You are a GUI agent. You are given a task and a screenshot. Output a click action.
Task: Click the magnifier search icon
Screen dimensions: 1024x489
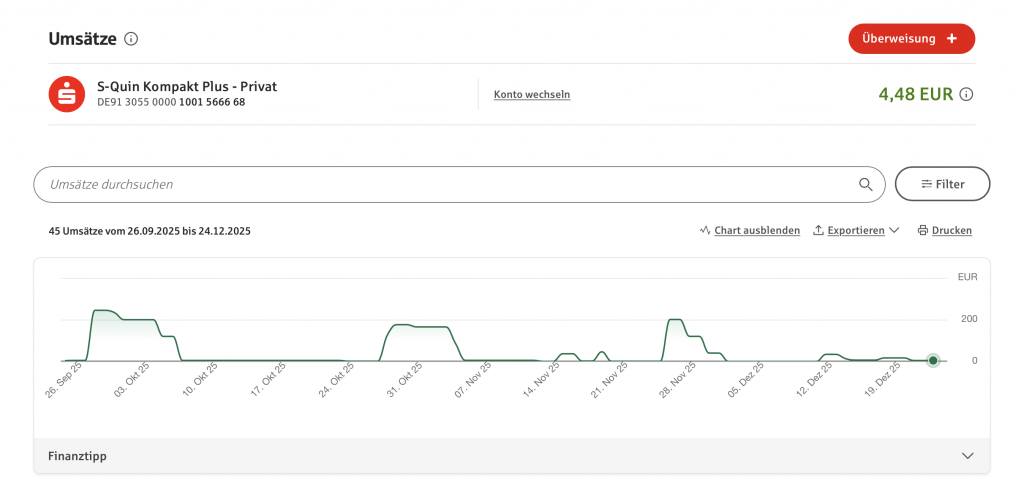click(x=865, y=184)
